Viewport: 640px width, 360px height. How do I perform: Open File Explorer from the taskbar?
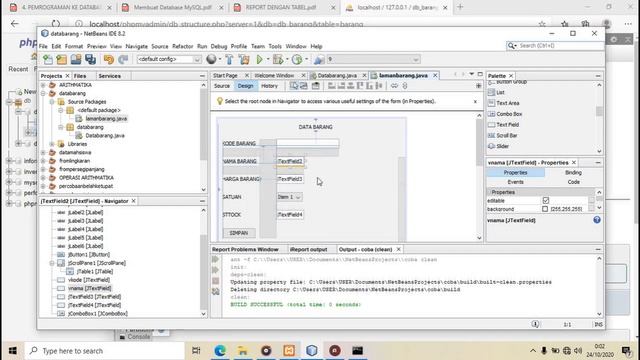pos(243,351)
